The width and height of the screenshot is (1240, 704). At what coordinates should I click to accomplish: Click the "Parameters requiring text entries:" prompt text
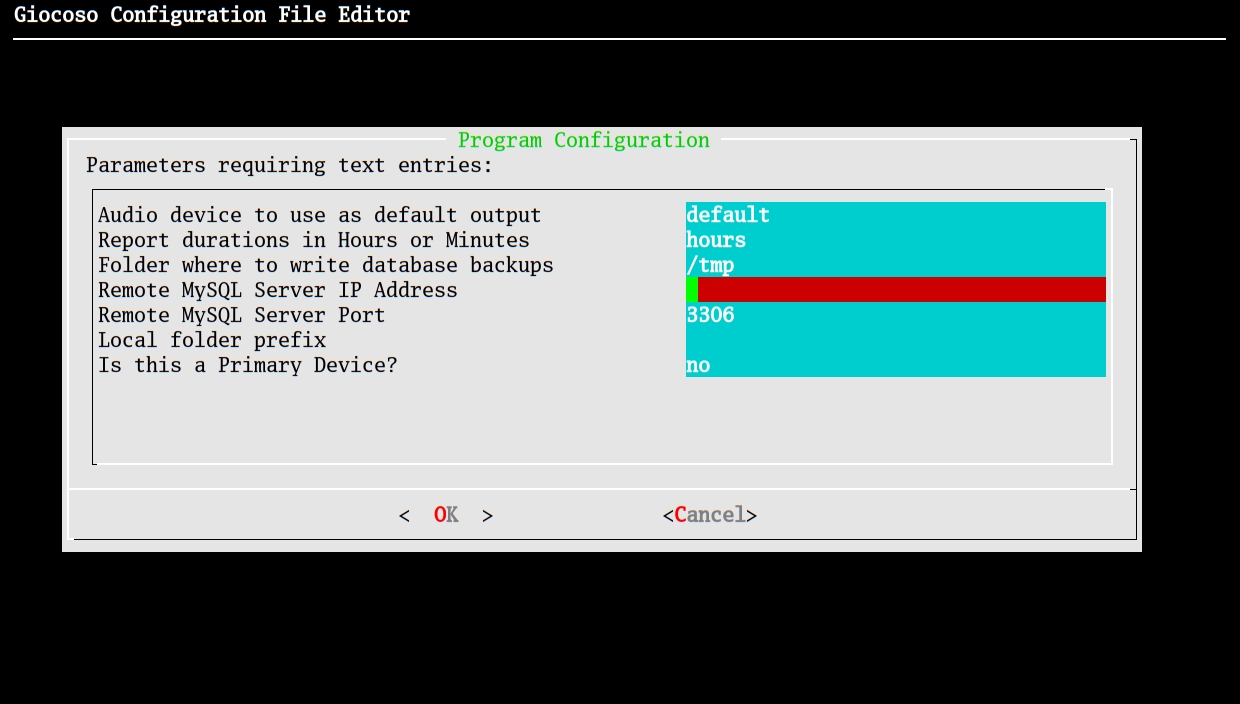pyautogui.click(x=289, y=165)
